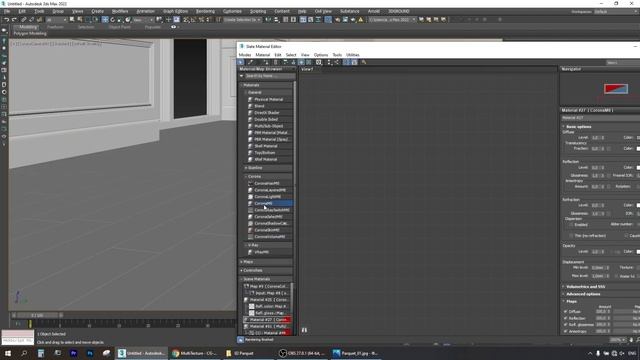Toggle the Anisotropy map checkbox
Viewport: 640px width, 360px height.
(x=566, y=331)
